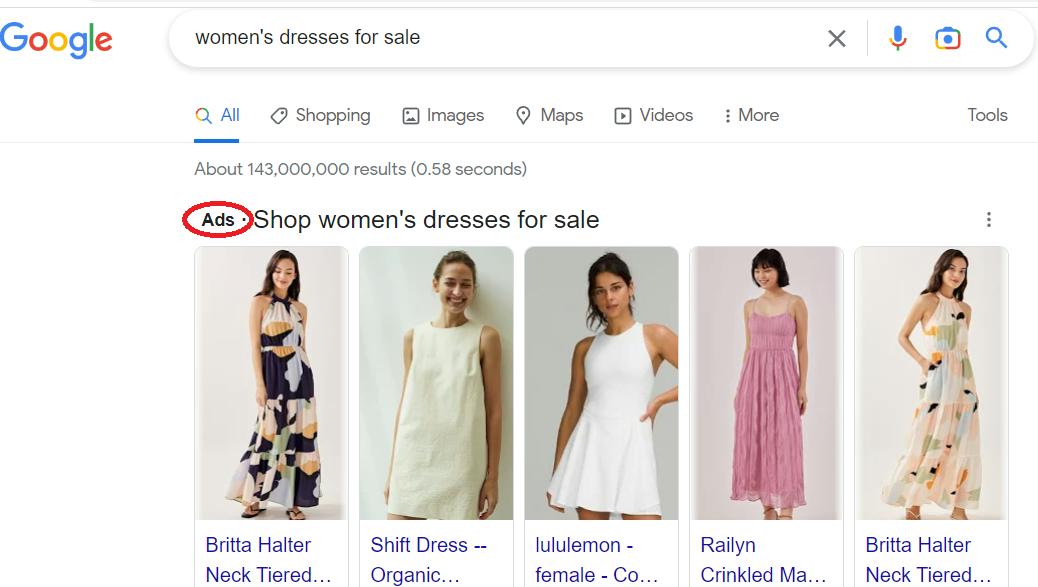Clear the search box with X icon

[837, 39]
